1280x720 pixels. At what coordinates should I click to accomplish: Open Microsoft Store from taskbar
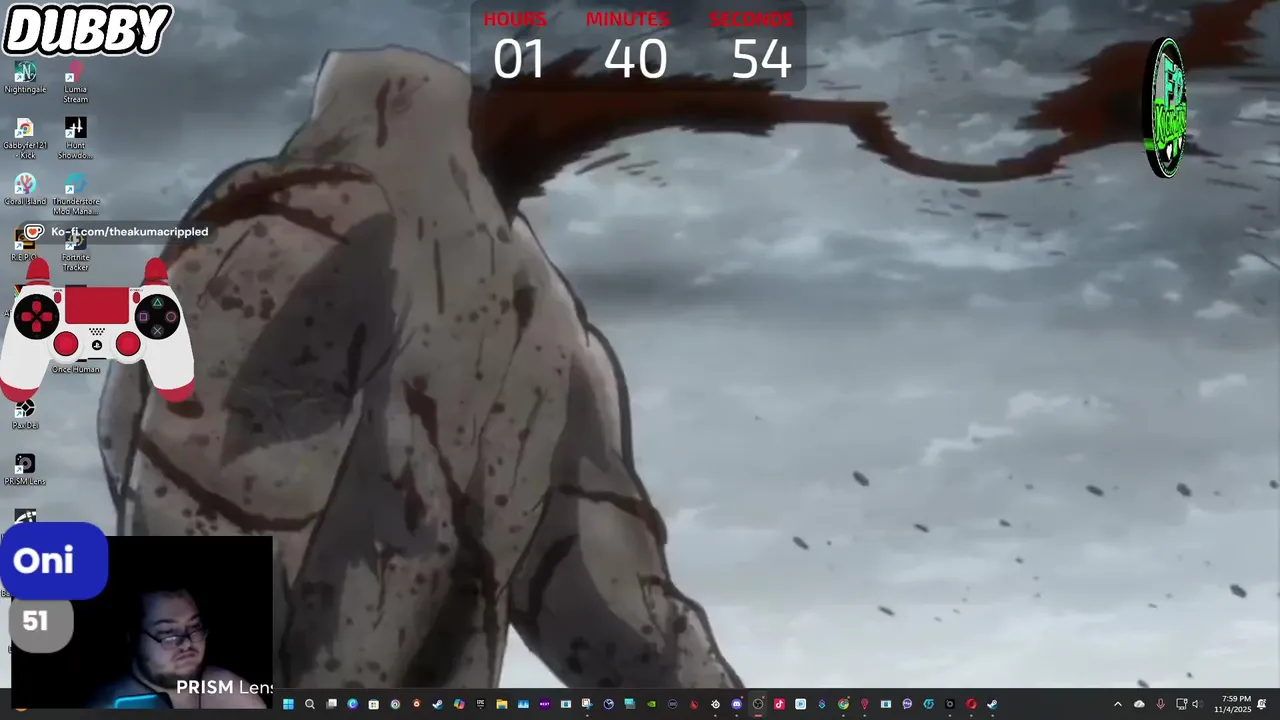pos(373,704)
